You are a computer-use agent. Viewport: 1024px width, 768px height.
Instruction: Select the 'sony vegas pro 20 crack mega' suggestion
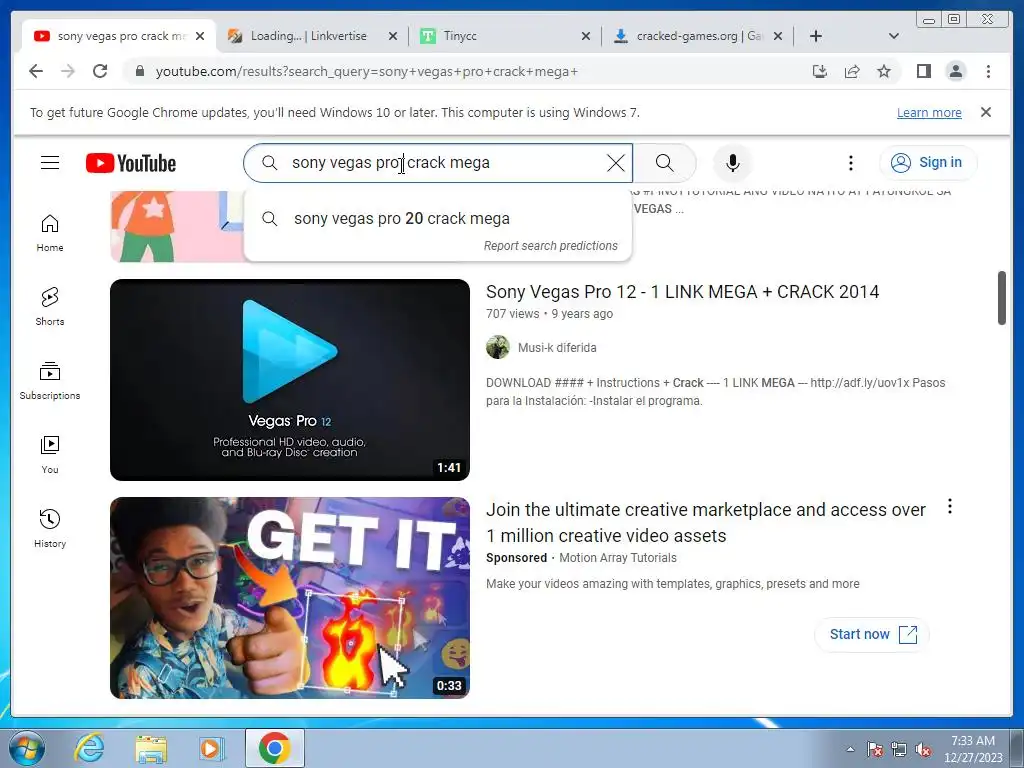(x=438, y=218)
